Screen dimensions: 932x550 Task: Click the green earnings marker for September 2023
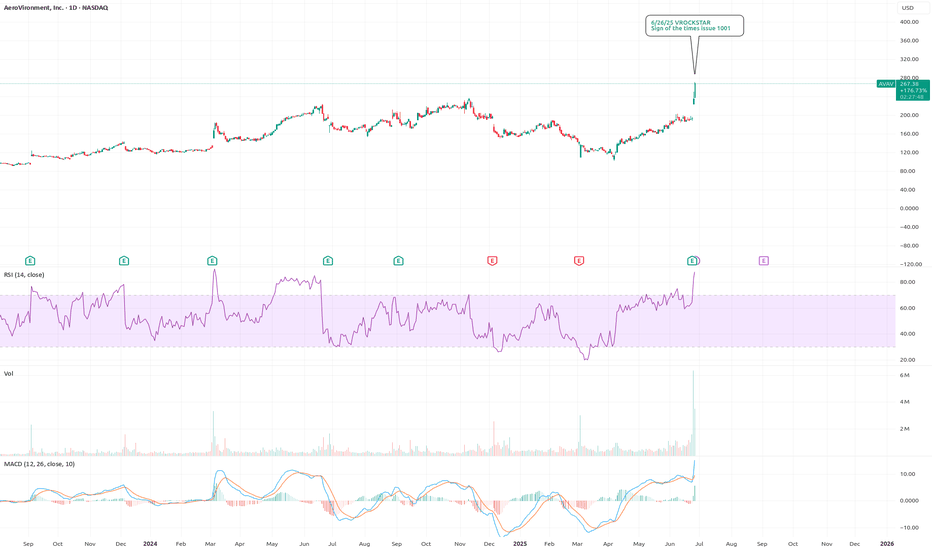(x=30, y=260)
